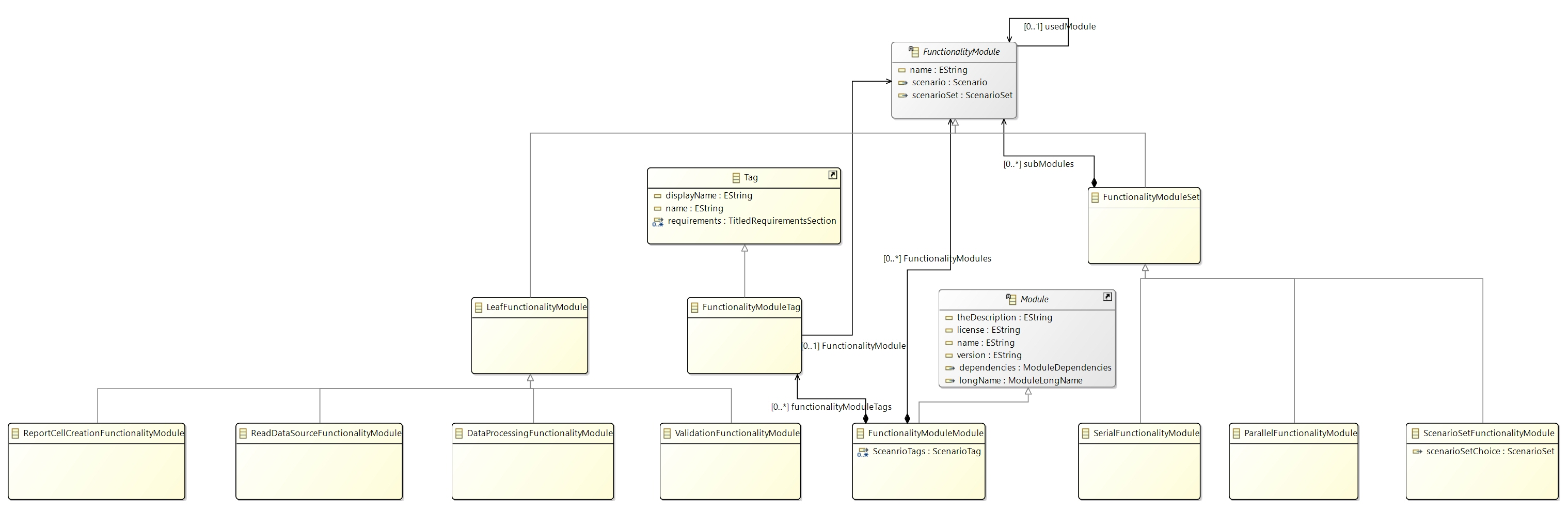Select the SerialFunctionalityModule title

tap(1146, 434)
